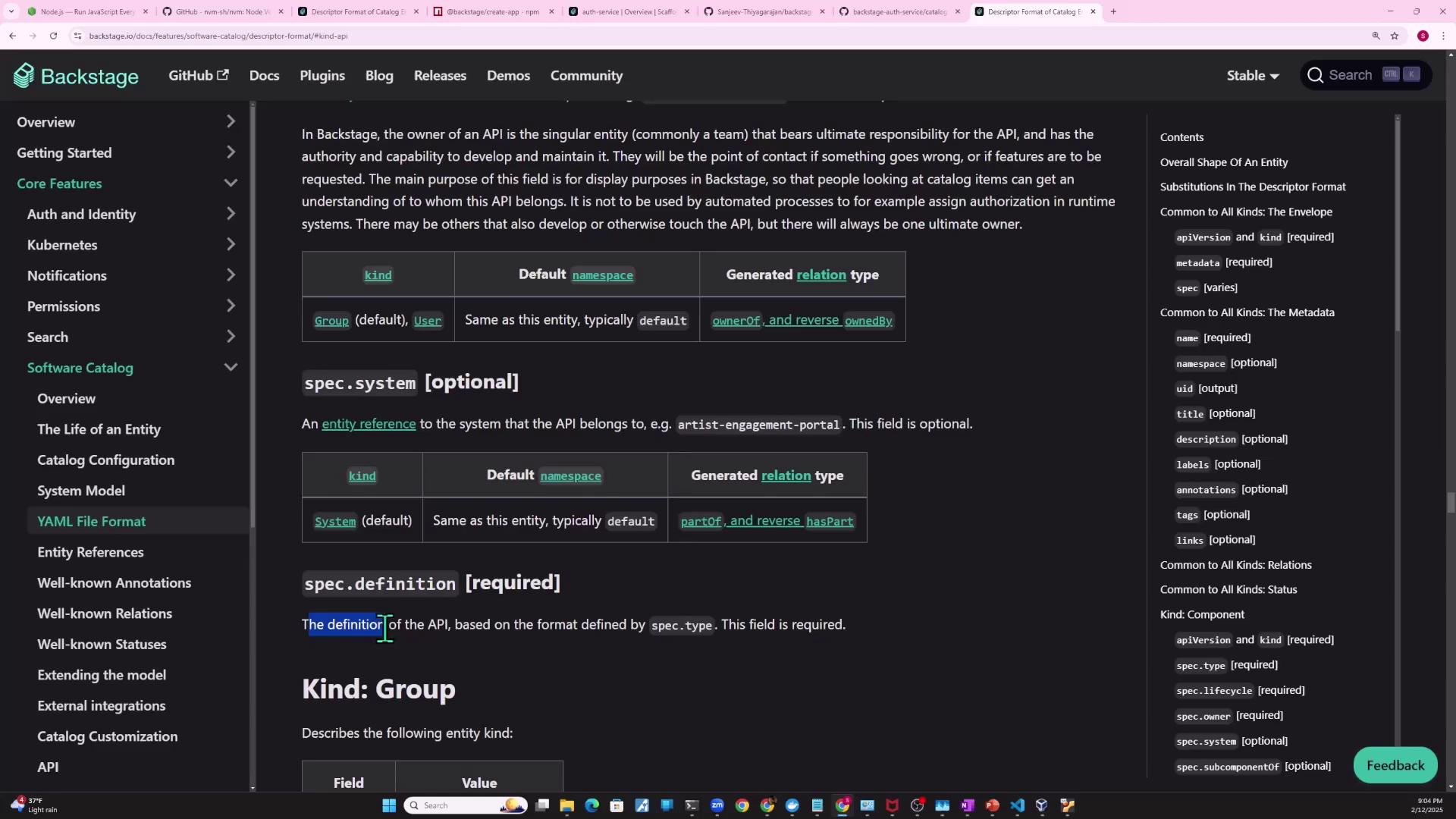The height and width of the screenshot is (819, 1456).
Task: Open the Windows Start menu
Action: tap(389, 805)
